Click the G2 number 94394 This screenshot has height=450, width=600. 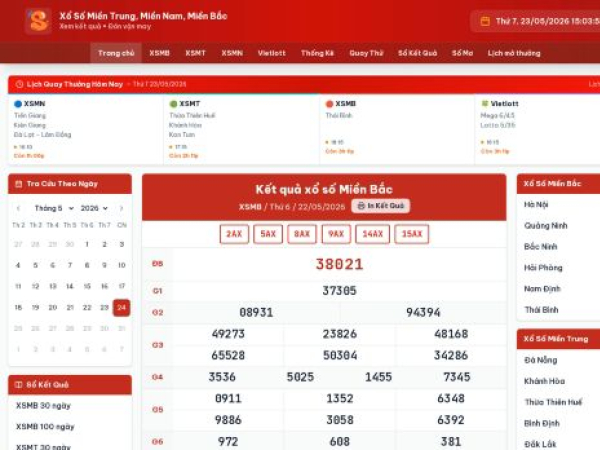(x=423, y=313)
